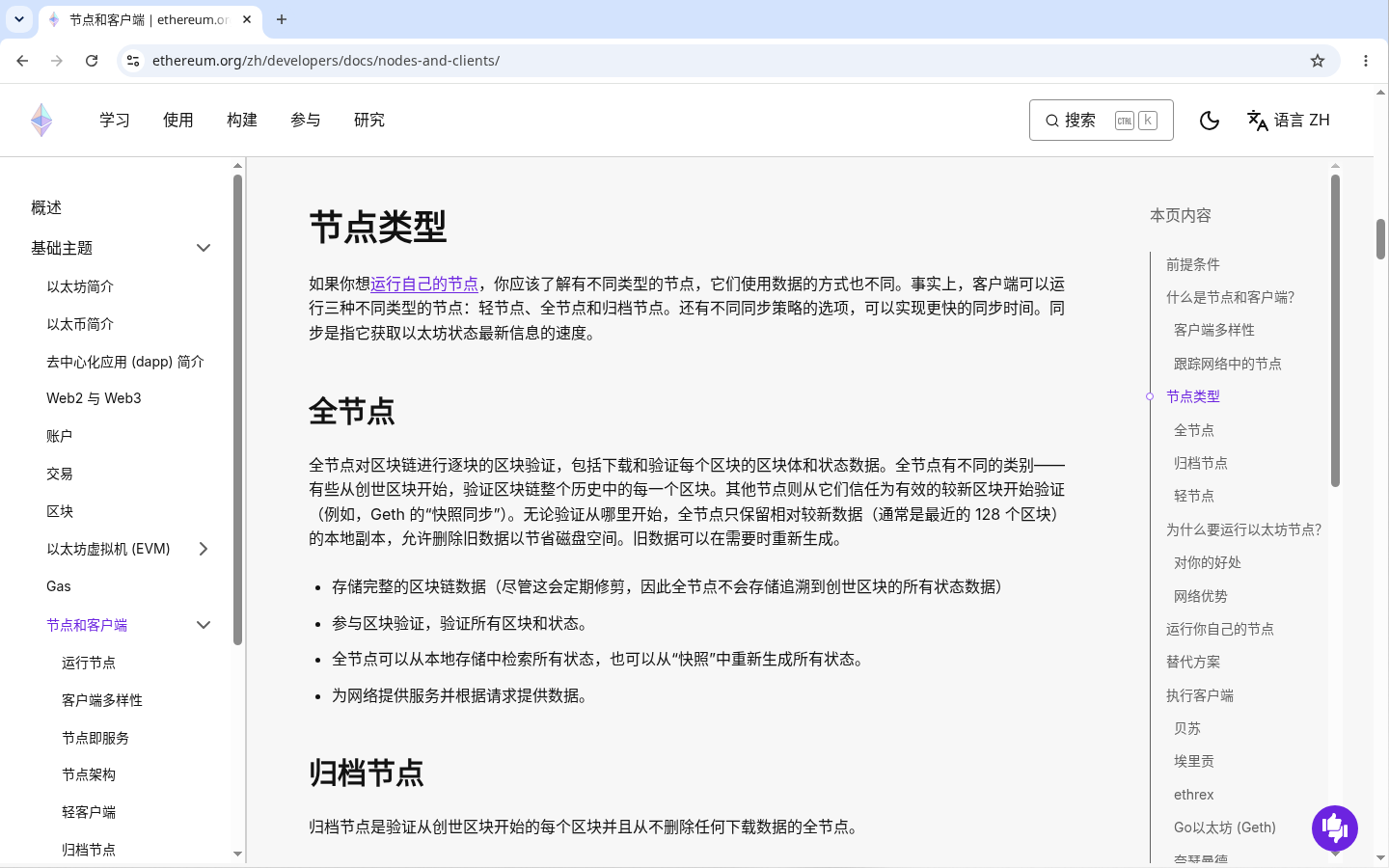Go forward with the browser forward arrow
The height and width of the screenshot is (868, 1389).
tap(57, 61)
